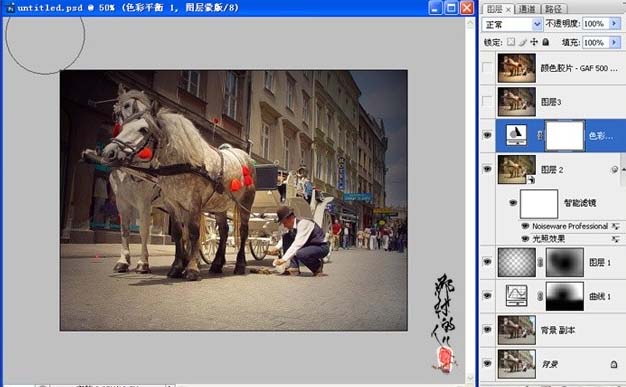The image size is (626, 387).
Task: Toggle visibility of Noiseware Professional filter
Action: (525, 226)
